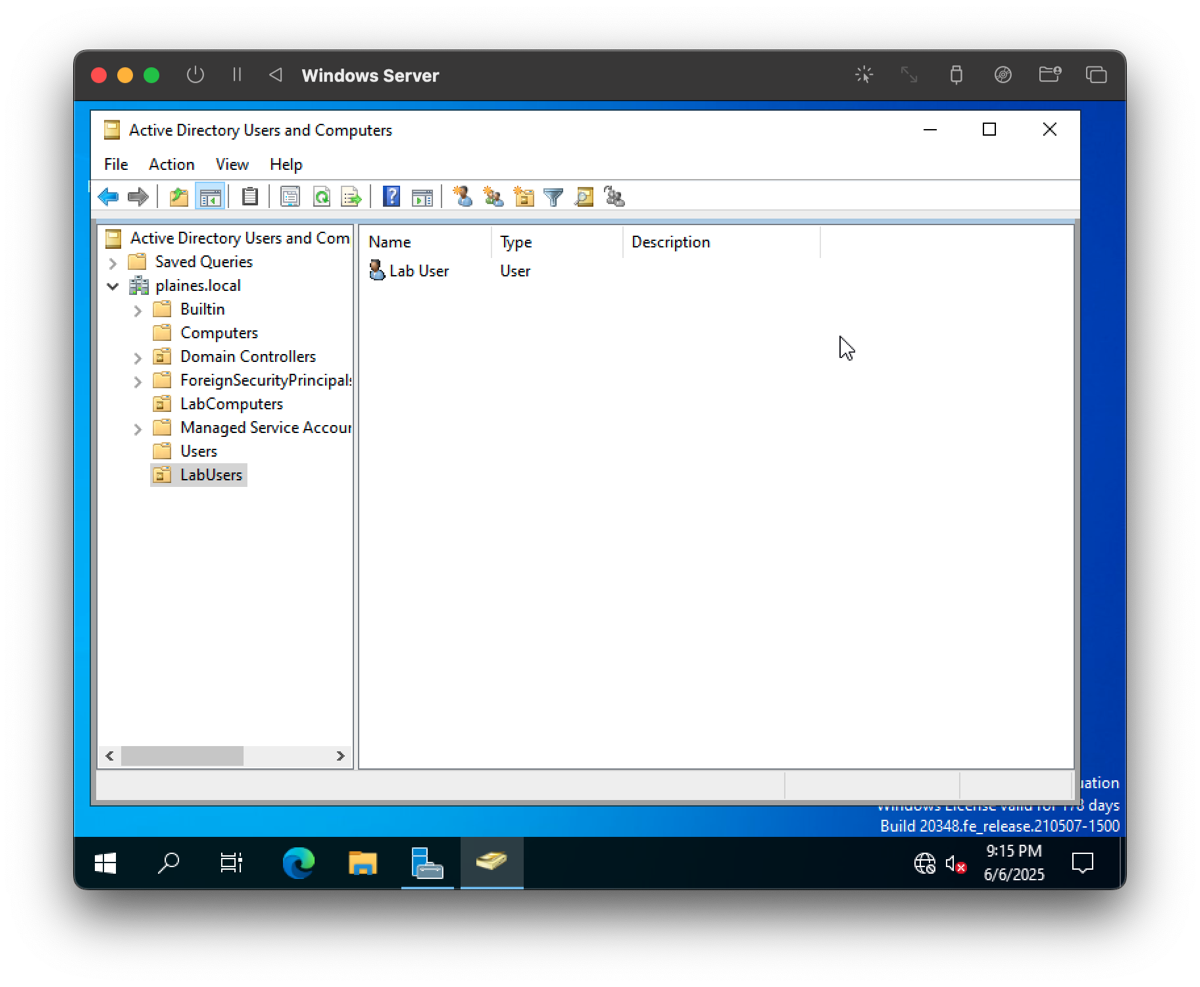The height and width of the screenshot is (987, 1200).
Task: Open Properties via the toolbar icon
Action: pos(290,197)
